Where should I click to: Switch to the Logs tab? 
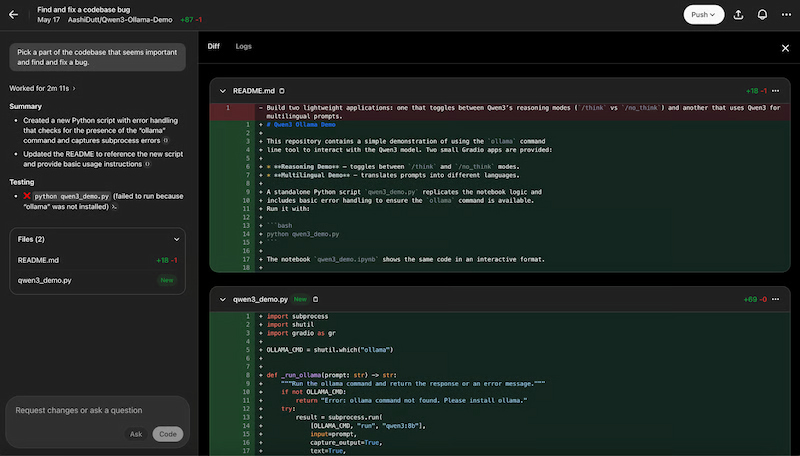pos(243,46)
